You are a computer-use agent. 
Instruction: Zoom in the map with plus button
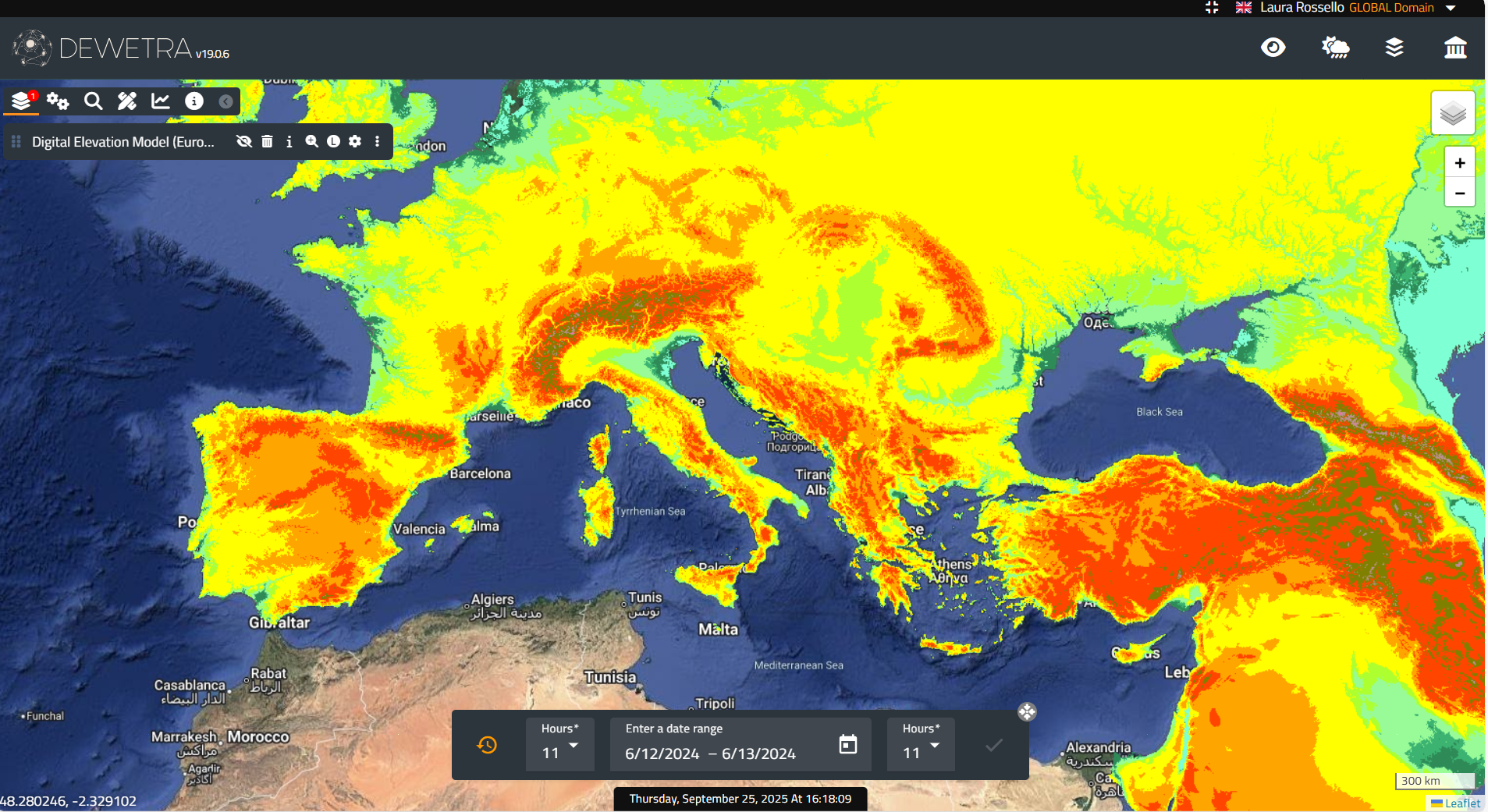[x=1459, y=163]
